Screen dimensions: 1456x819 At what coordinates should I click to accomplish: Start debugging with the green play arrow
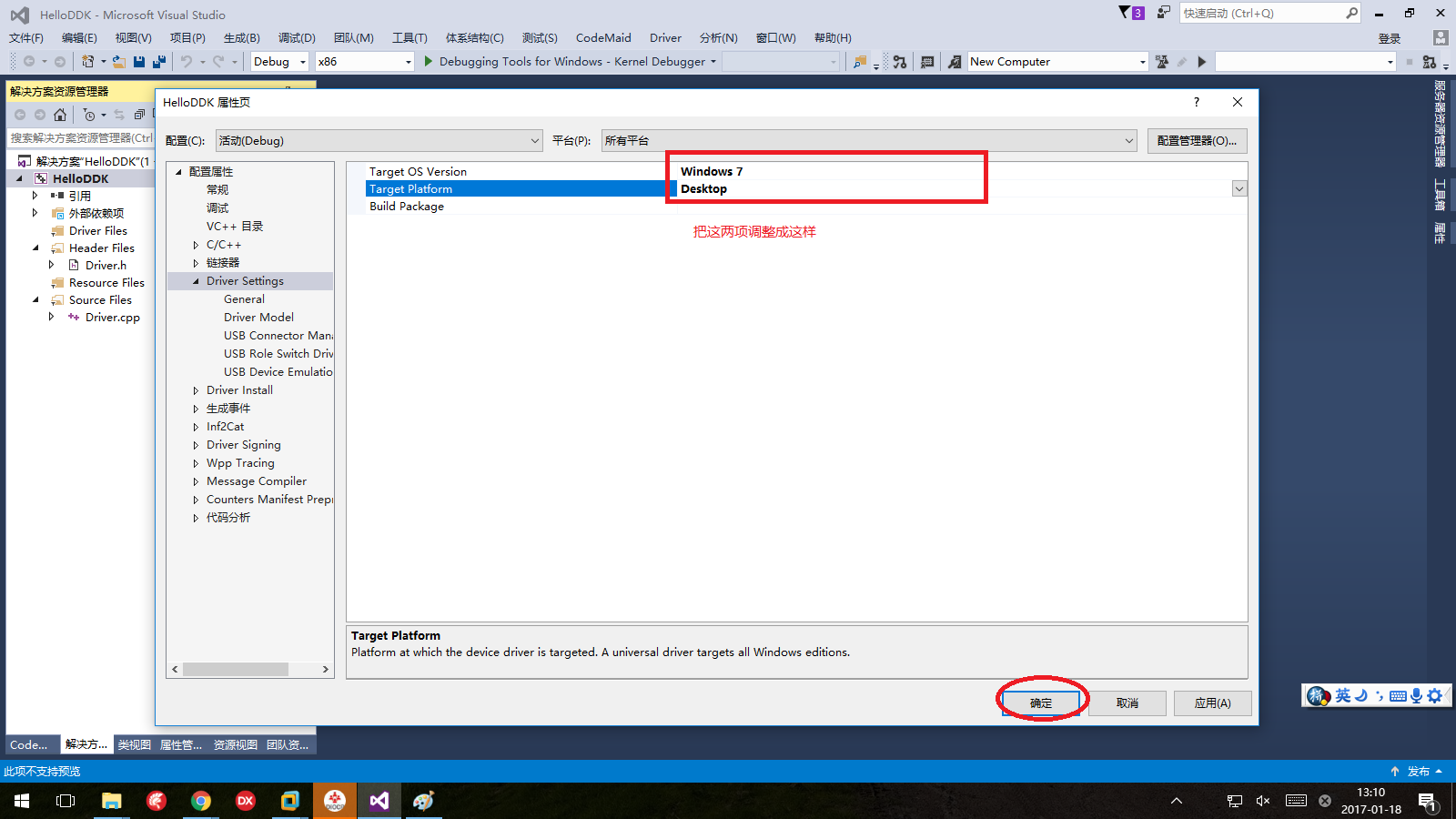coord(429,61)
